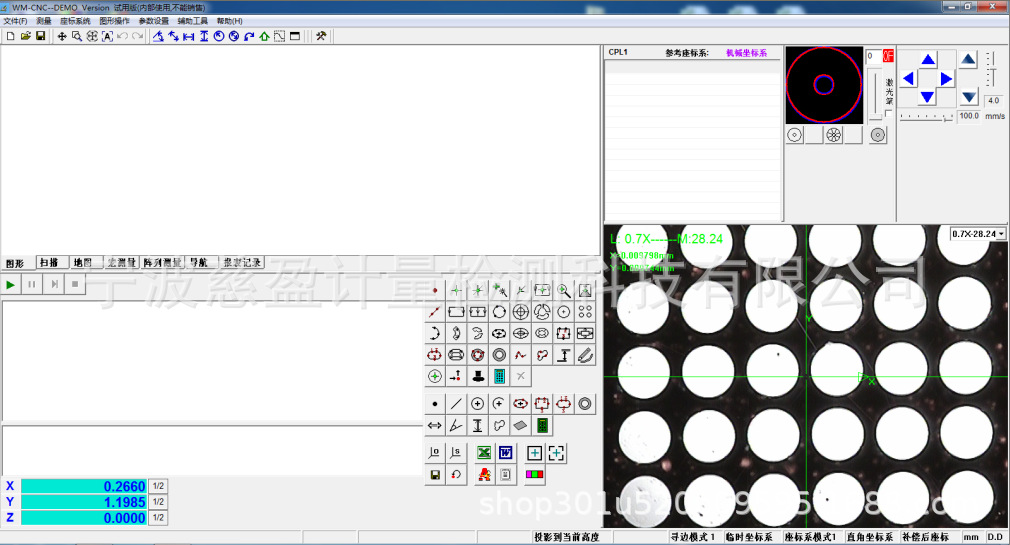Toggle the red OFF light switch
The width and height of the screenshot is (1010, 545).
887,57
